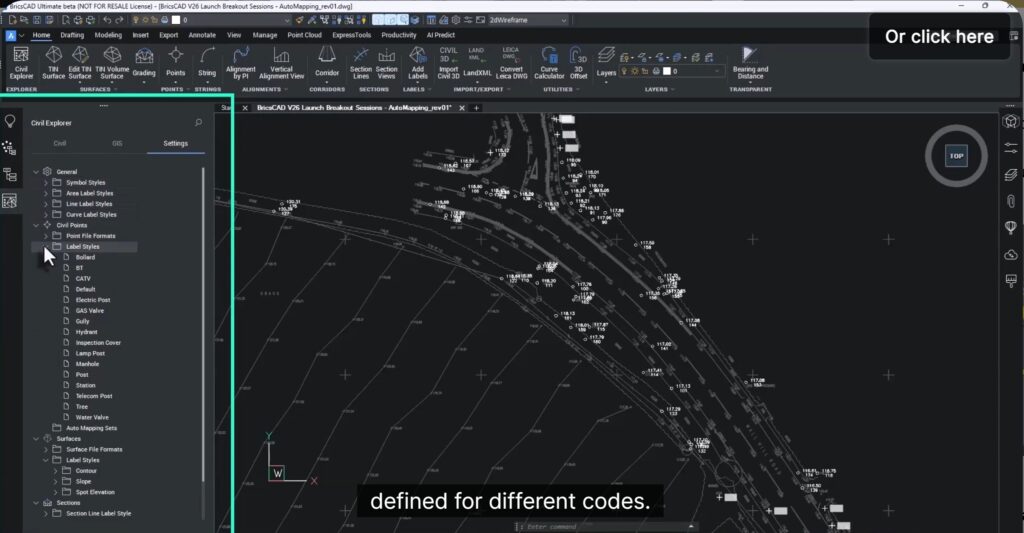Click the white layer color swatch in ribbon

tap(667, 71)
